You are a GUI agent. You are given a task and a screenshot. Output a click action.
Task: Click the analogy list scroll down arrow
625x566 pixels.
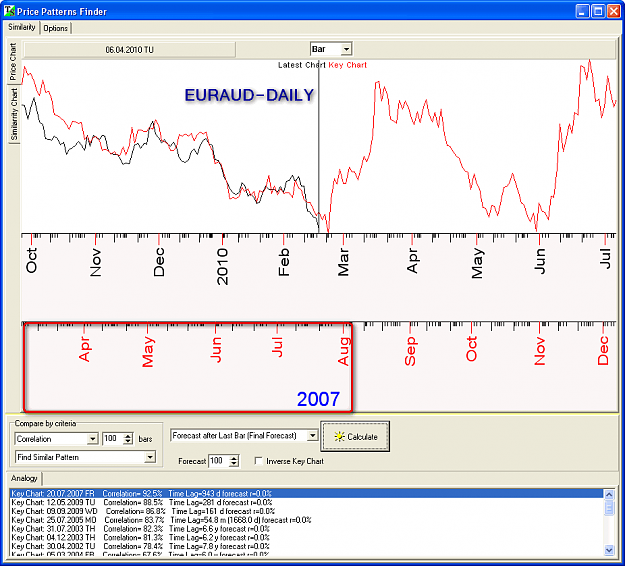coord(609,550)
